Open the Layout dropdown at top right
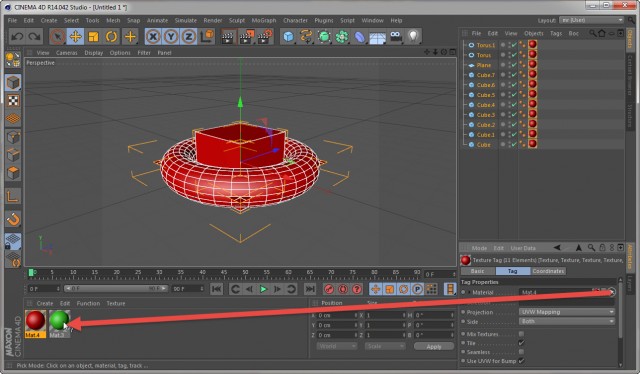 pos(592,20)
